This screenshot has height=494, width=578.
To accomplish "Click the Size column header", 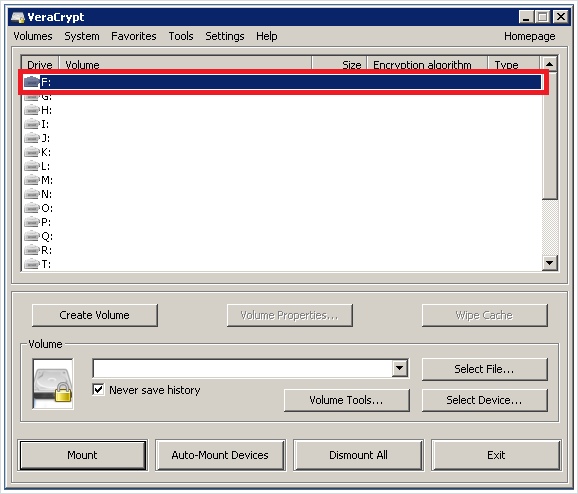I will coord(339,63).
